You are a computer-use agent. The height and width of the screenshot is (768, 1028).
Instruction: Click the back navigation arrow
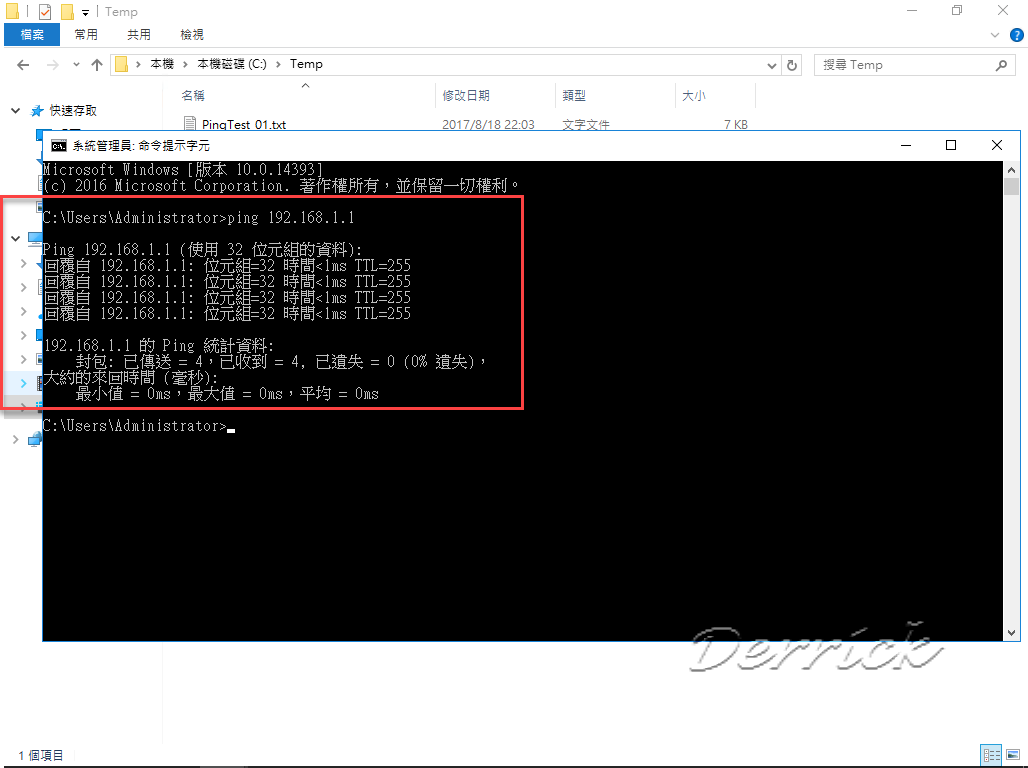22,64
